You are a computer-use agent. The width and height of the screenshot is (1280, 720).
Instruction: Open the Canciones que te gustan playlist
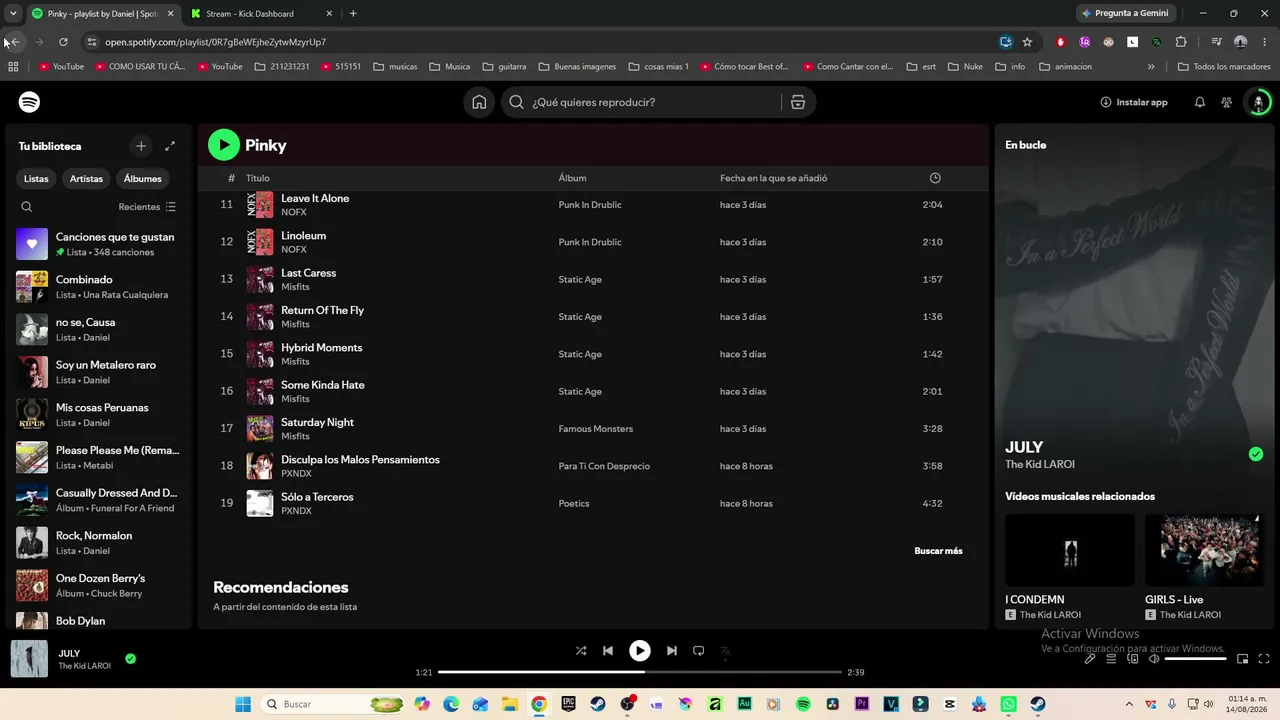point(99,244)
